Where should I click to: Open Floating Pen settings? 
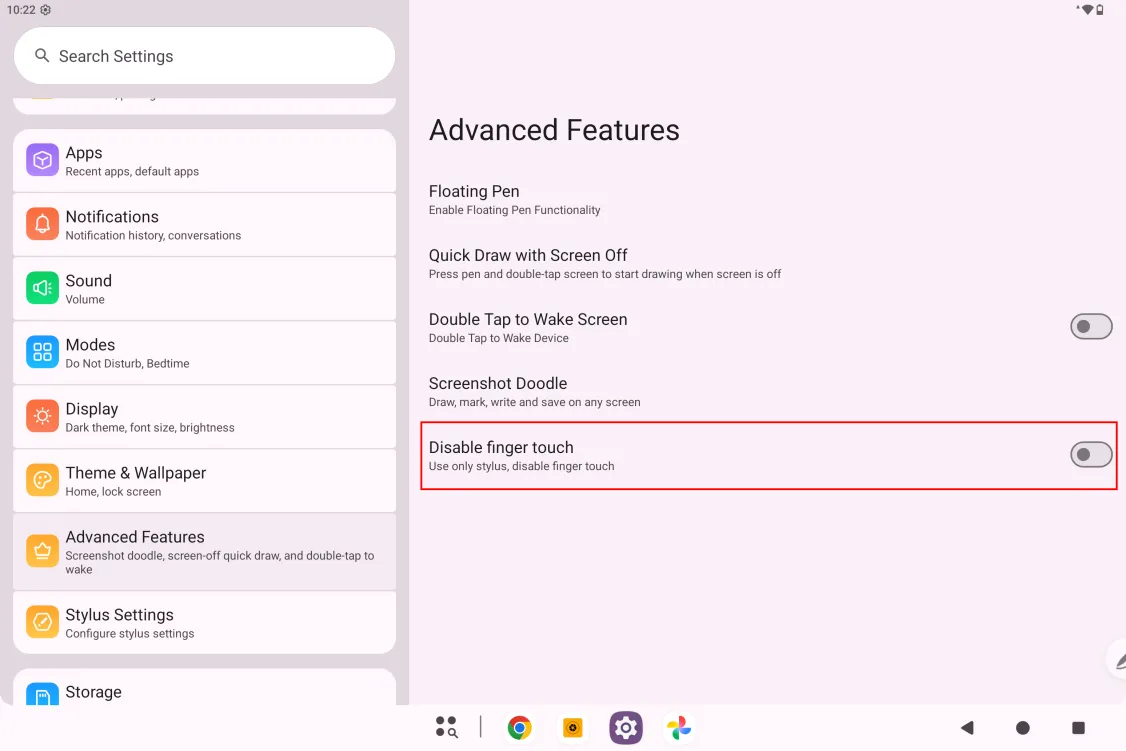click(x=769, y=200)
